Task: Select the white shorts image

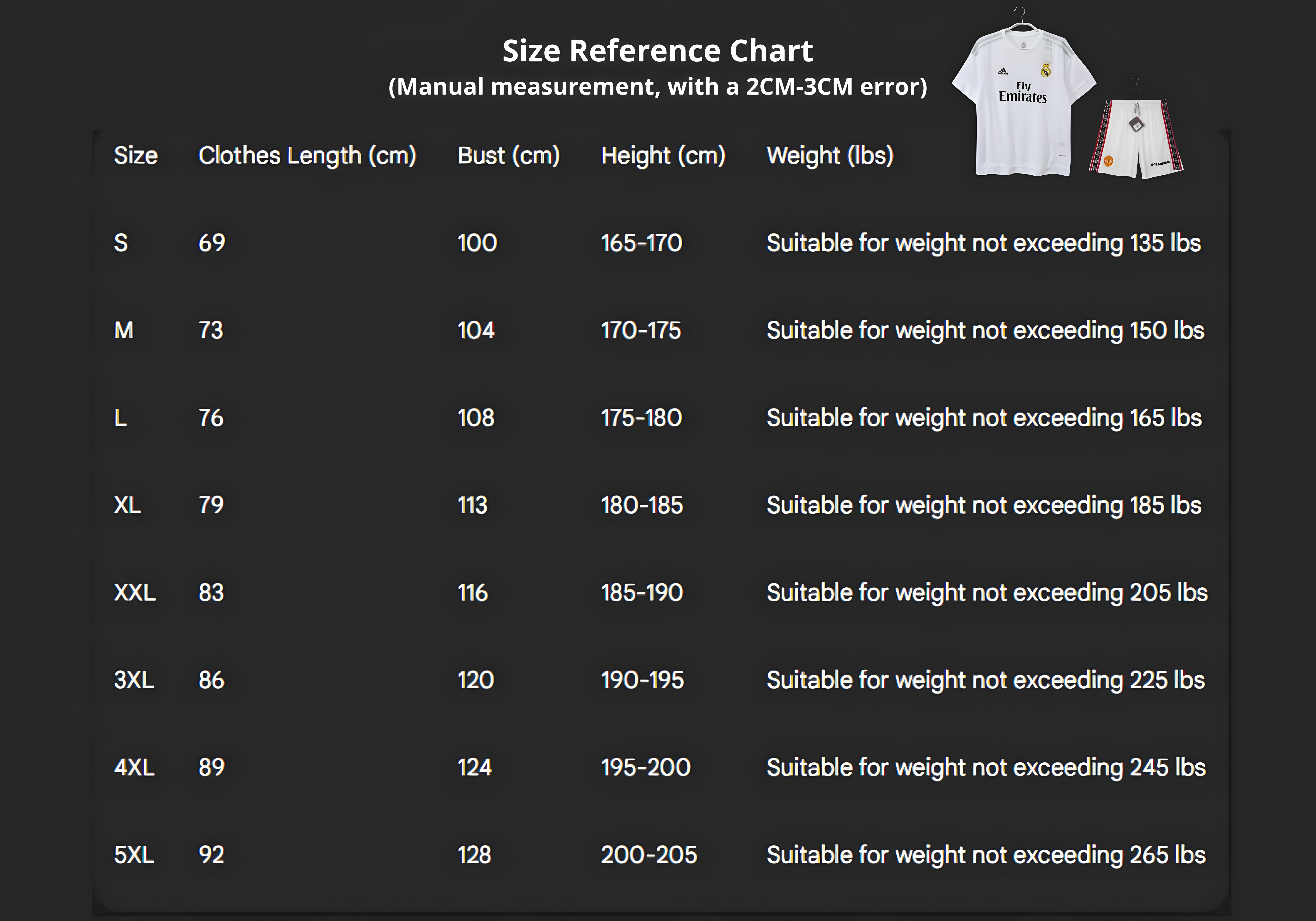Action: click(x=1136, y=140)
